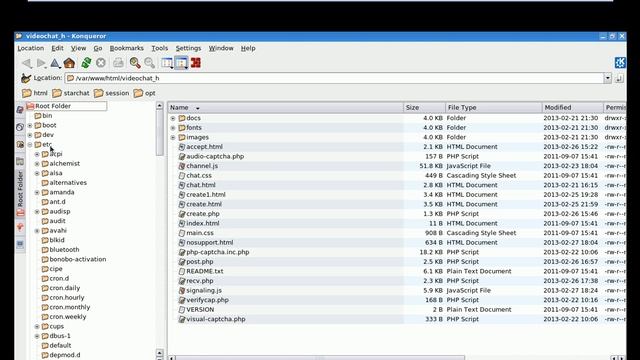Viewport: 640px width, 360px height.
Task: Clear the Location bar with broom icon
Action: [x=26, y=78]
